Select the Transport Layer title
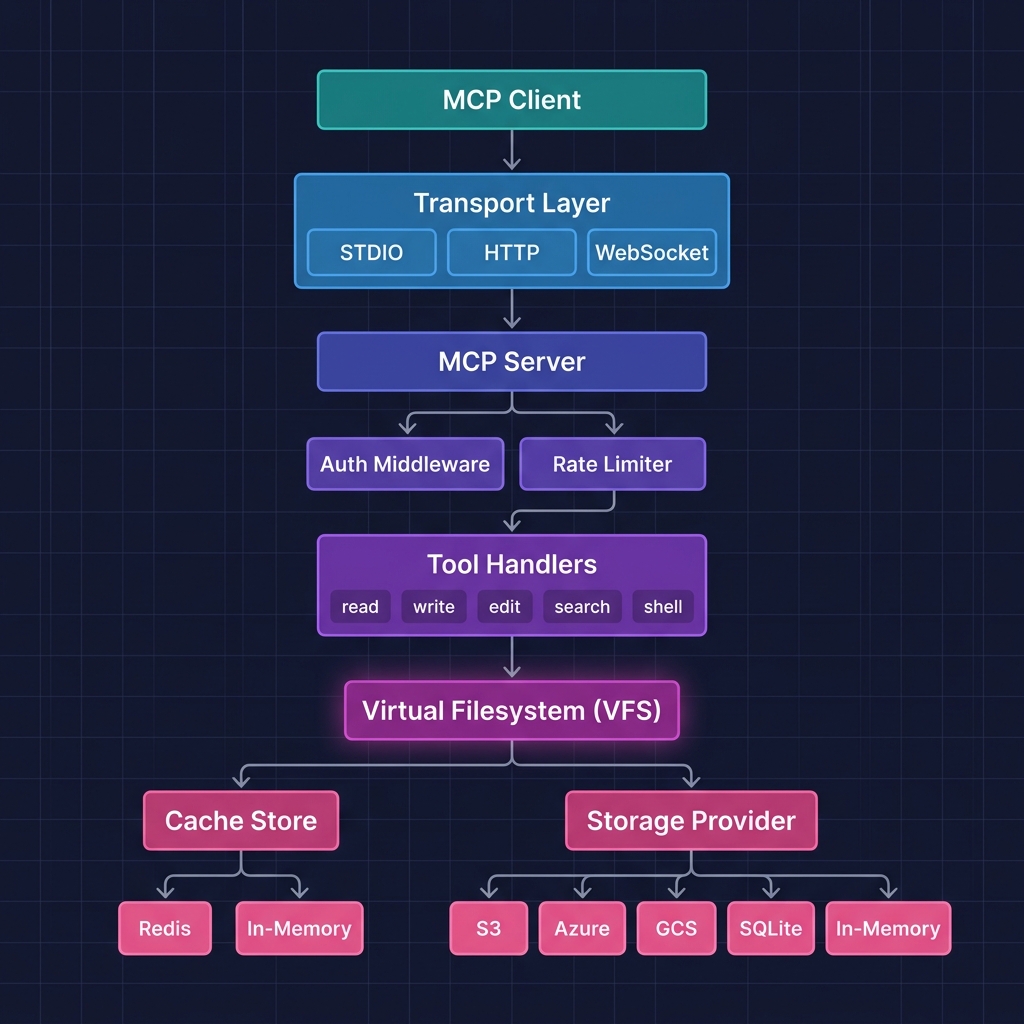1024x1024 pixels. 511,203
